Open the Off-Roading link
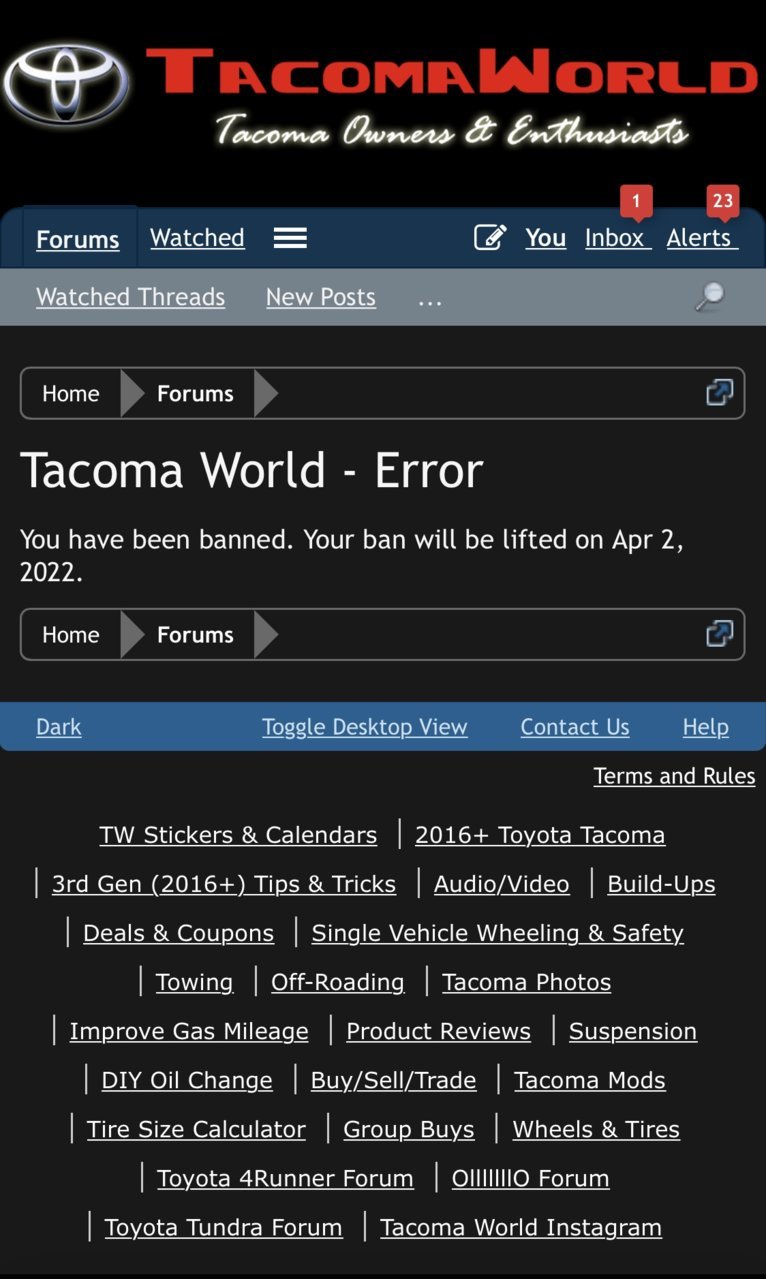The width and height of the screenshot is (766, 1279). pos(338,982)
